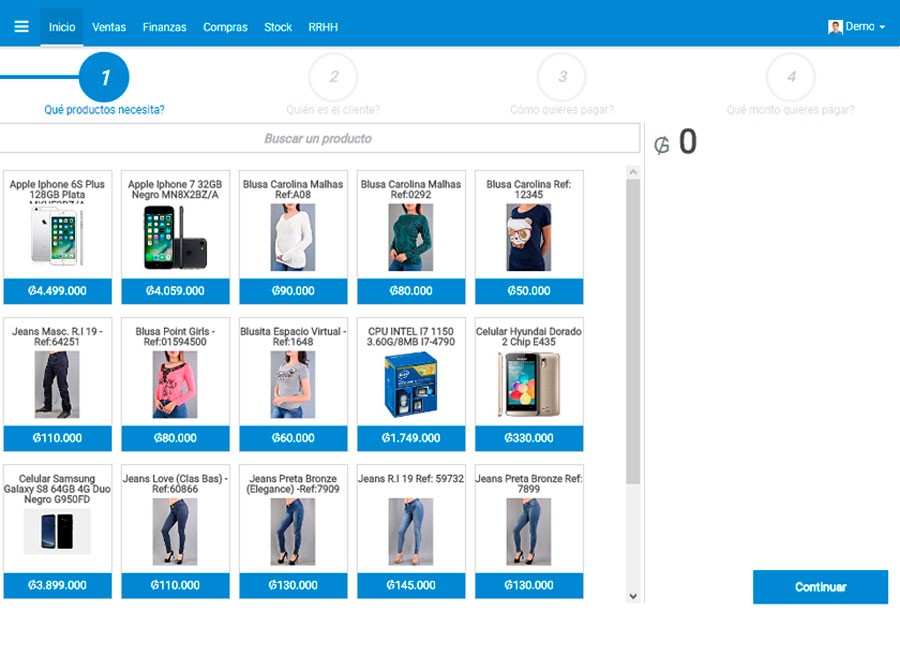The height and width of the screenshot is (652, 900).
Task: Go to step 3 payment method circle
Action: coord(562,77)
